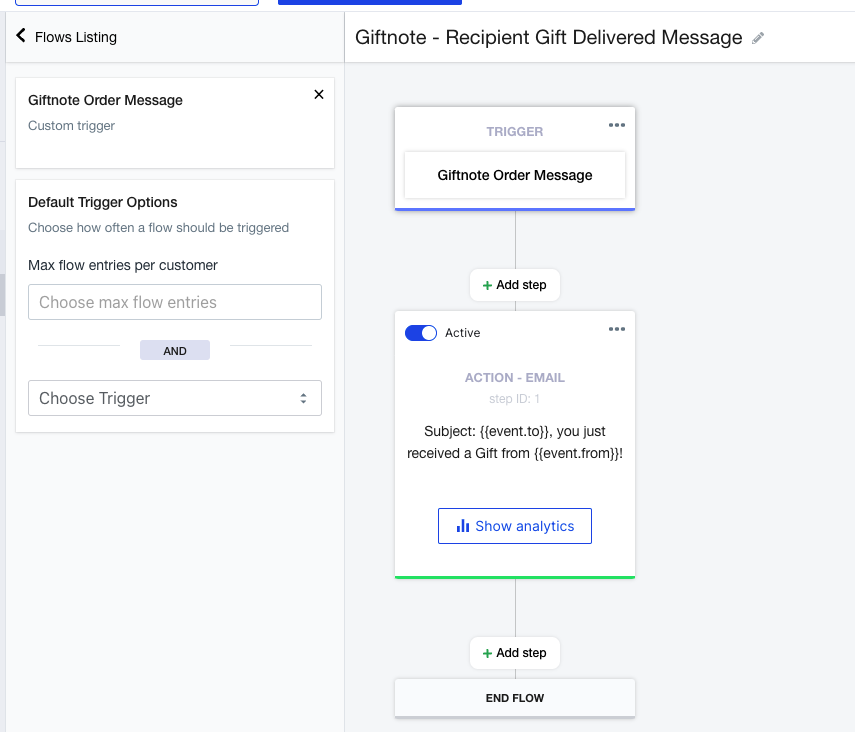Close the Giftnote Order Message trigger panel
855x732 pixels.
[x=319, y=94]
